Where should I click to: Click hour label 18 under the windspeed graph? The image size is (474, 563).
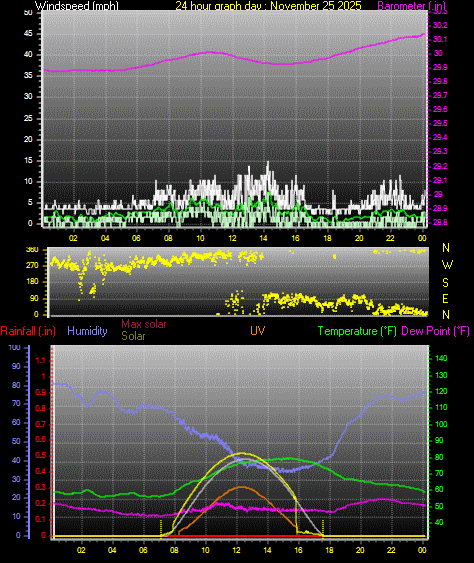tap(327, 238)
